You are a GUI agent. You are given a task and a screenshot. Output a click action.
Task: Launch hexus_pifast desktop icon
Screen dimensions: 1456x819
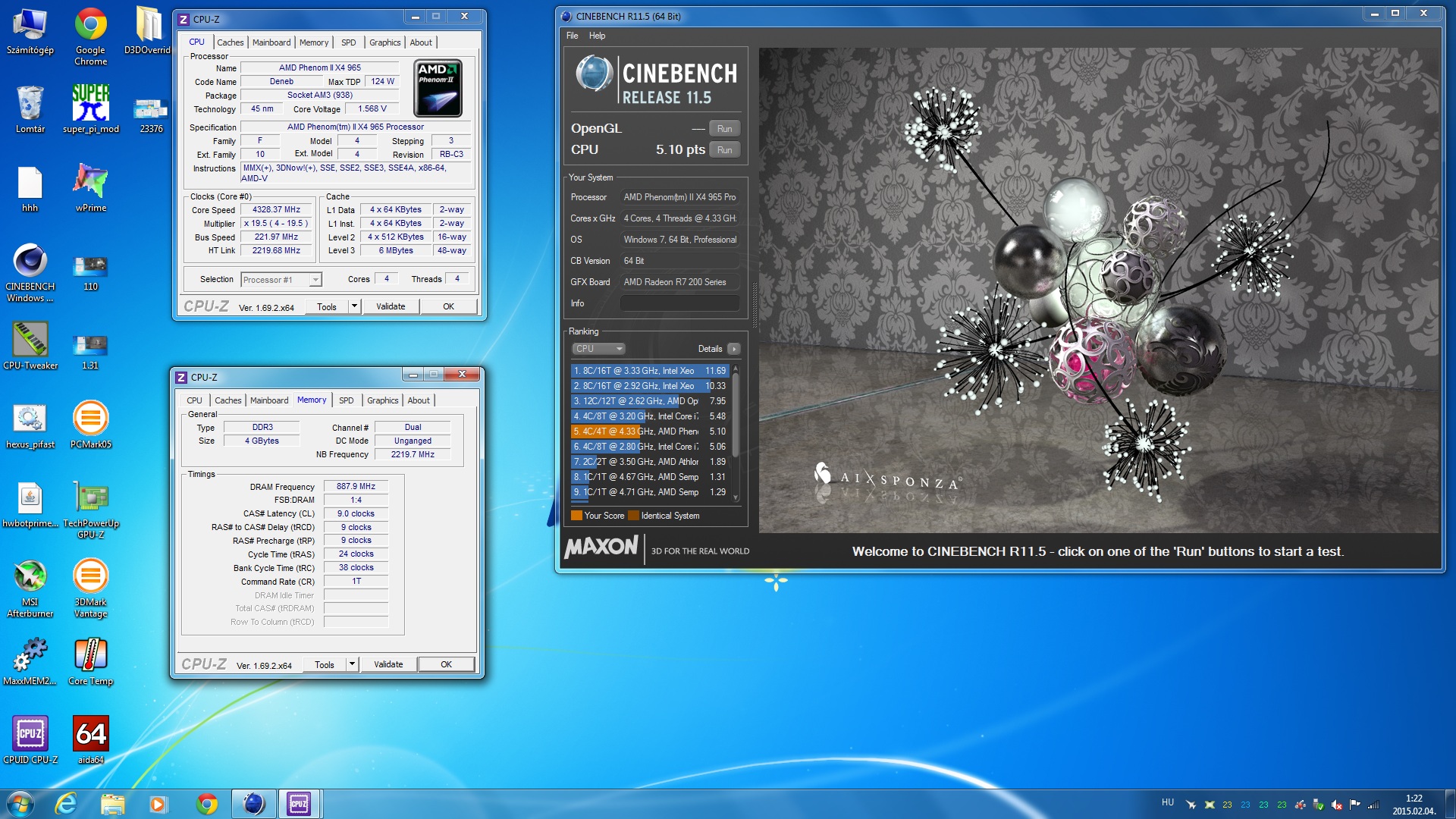coord(30,425)
